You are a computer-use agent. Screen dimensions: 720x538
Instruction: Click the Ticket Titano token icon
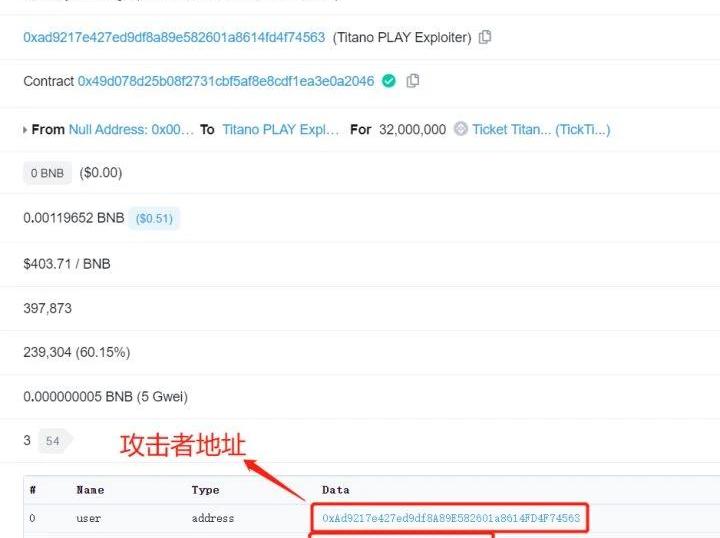tap(461, 129)
